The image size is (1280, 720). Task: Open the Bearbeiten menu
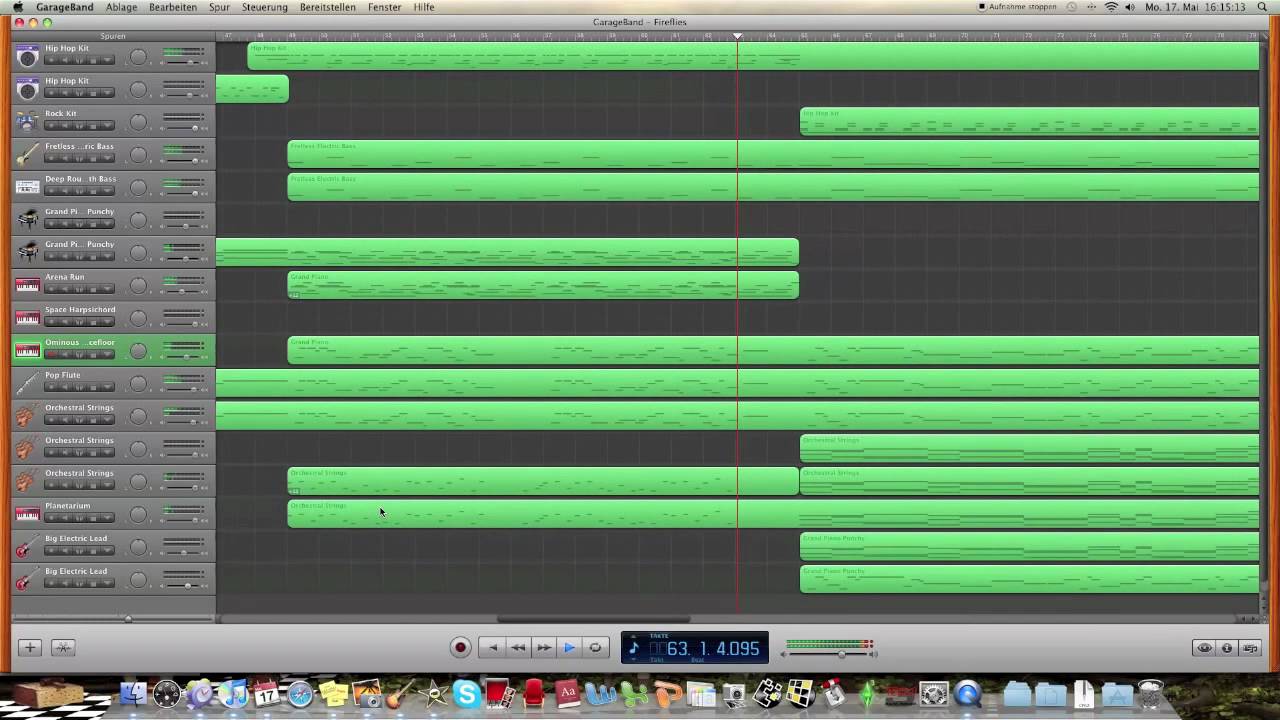point(173,7)
